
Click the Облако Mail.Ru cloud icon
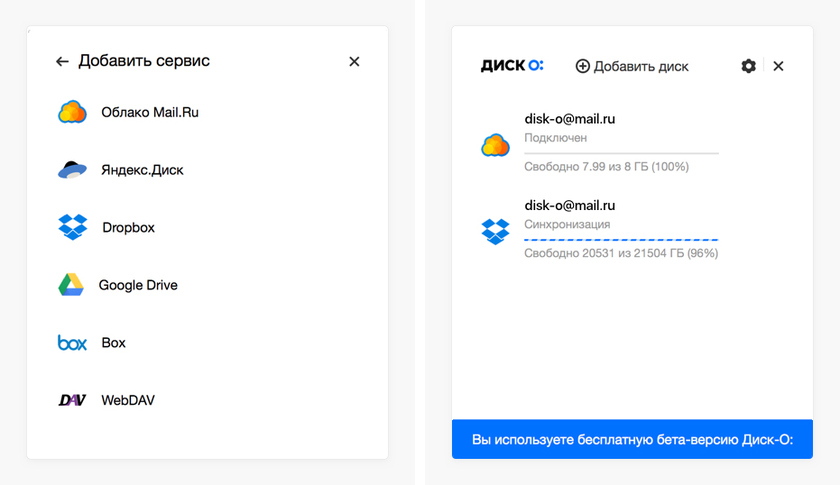pos(73,112)
